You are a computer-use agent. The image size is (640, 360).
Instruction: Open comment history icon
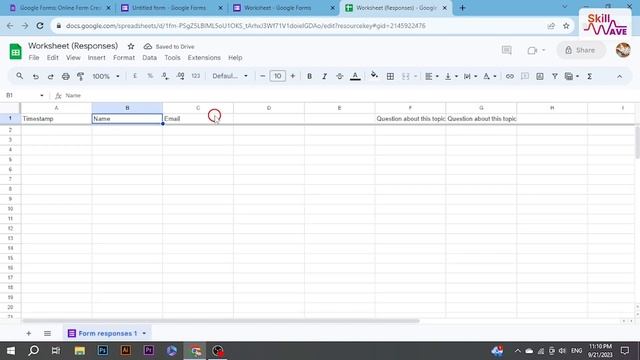point(507,50)
